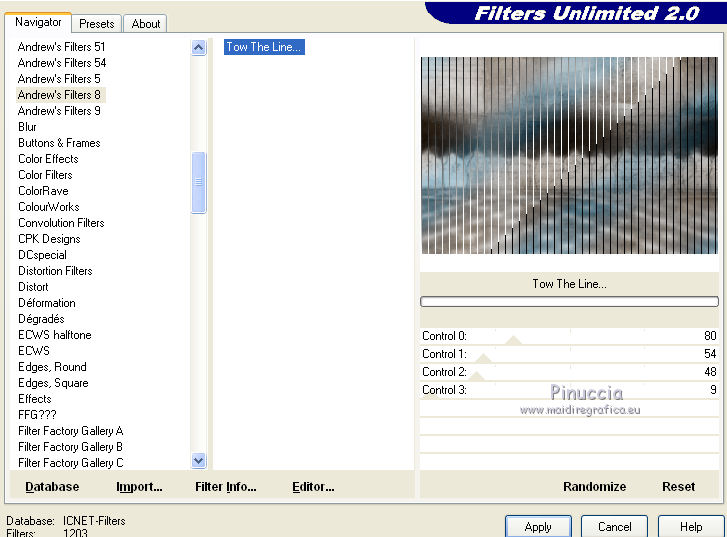Select the Distort category
Image resolution: width=727 pixels, height=537 pixels.
(33, 287)
